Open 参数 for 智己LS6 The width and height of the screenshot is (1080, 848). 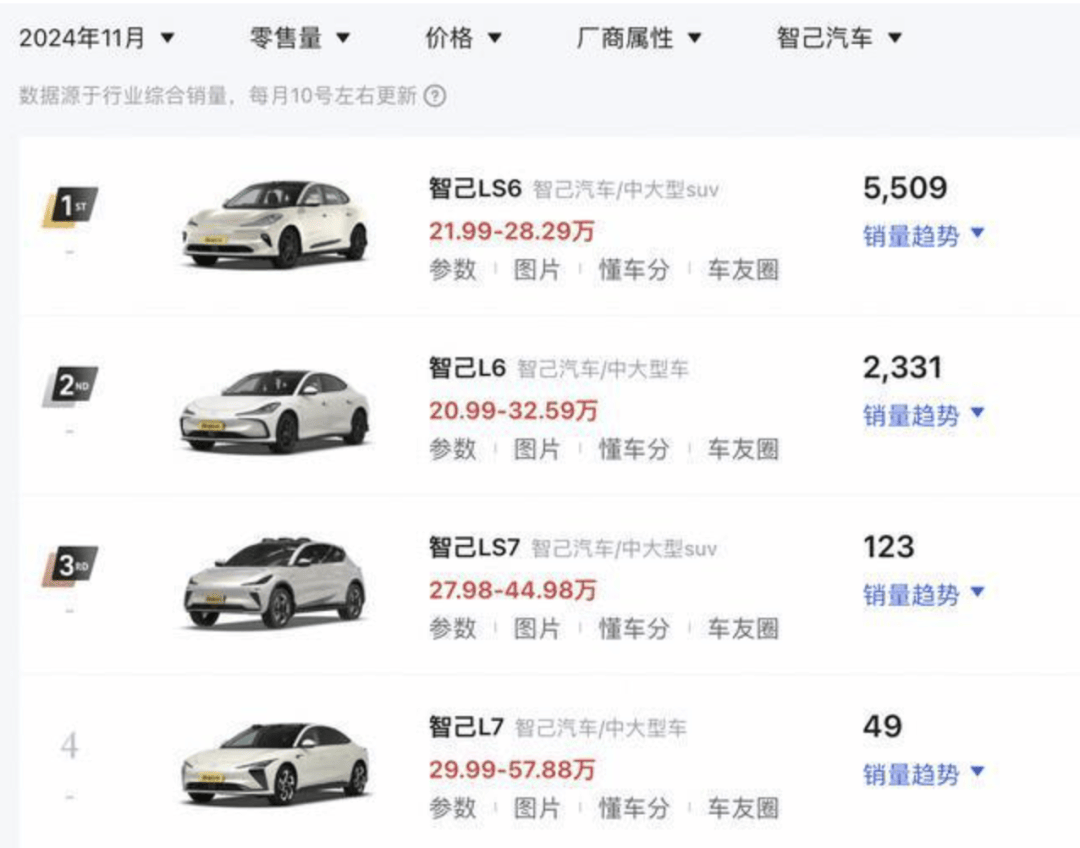453,269
